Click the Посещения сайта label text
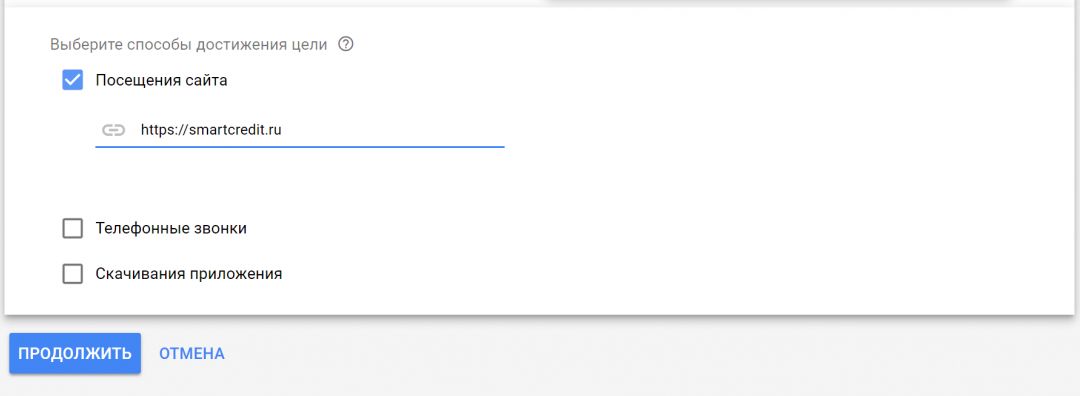 [x=161, y=81]
